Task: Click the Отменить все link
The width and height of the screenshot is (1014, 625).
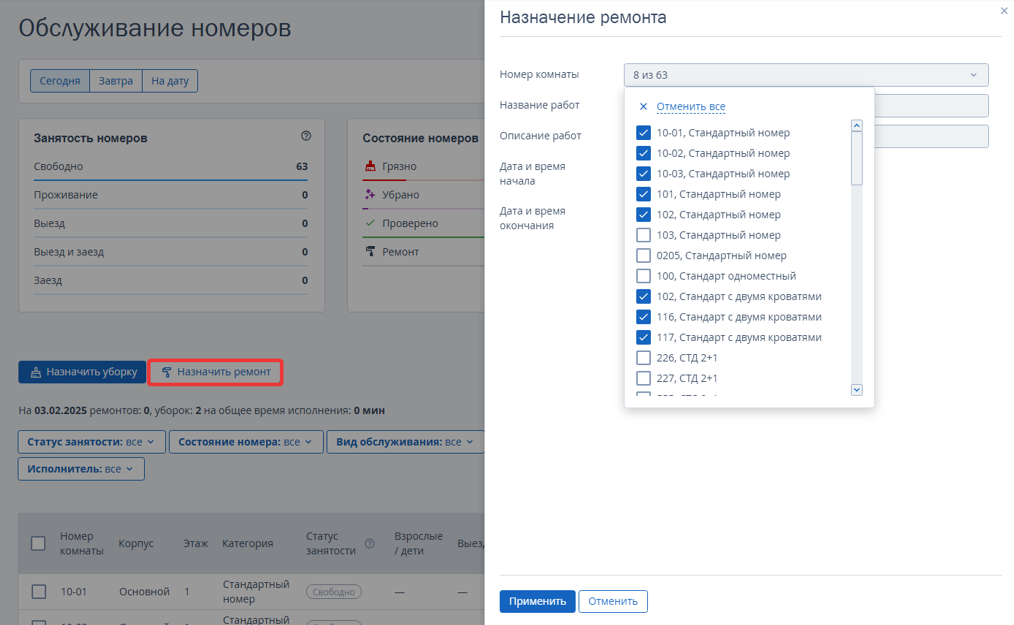Action: pyautogui.click(x=691, y=106)
